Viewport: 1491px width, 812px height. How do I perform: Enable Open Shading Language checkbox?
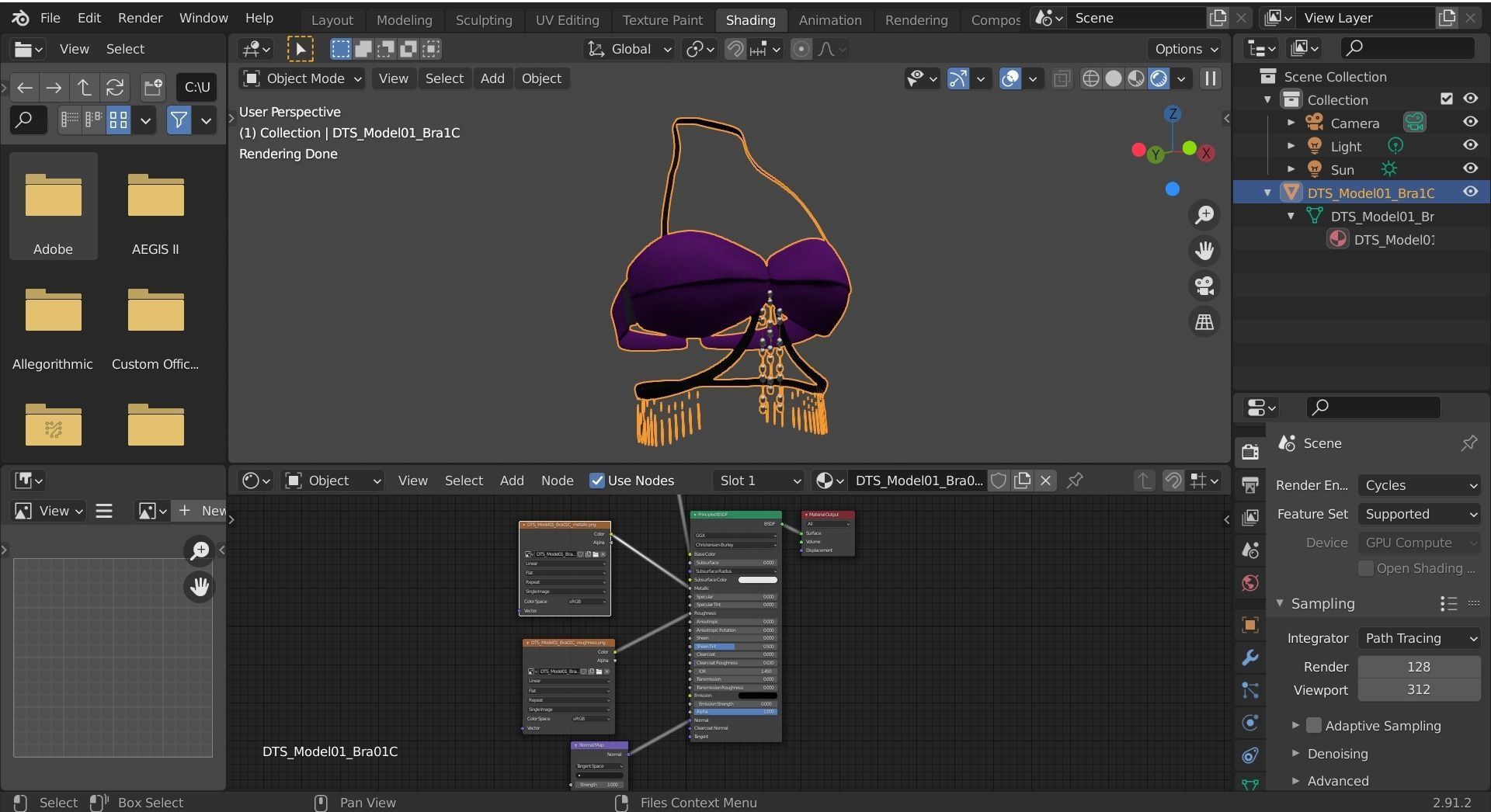1366,569
